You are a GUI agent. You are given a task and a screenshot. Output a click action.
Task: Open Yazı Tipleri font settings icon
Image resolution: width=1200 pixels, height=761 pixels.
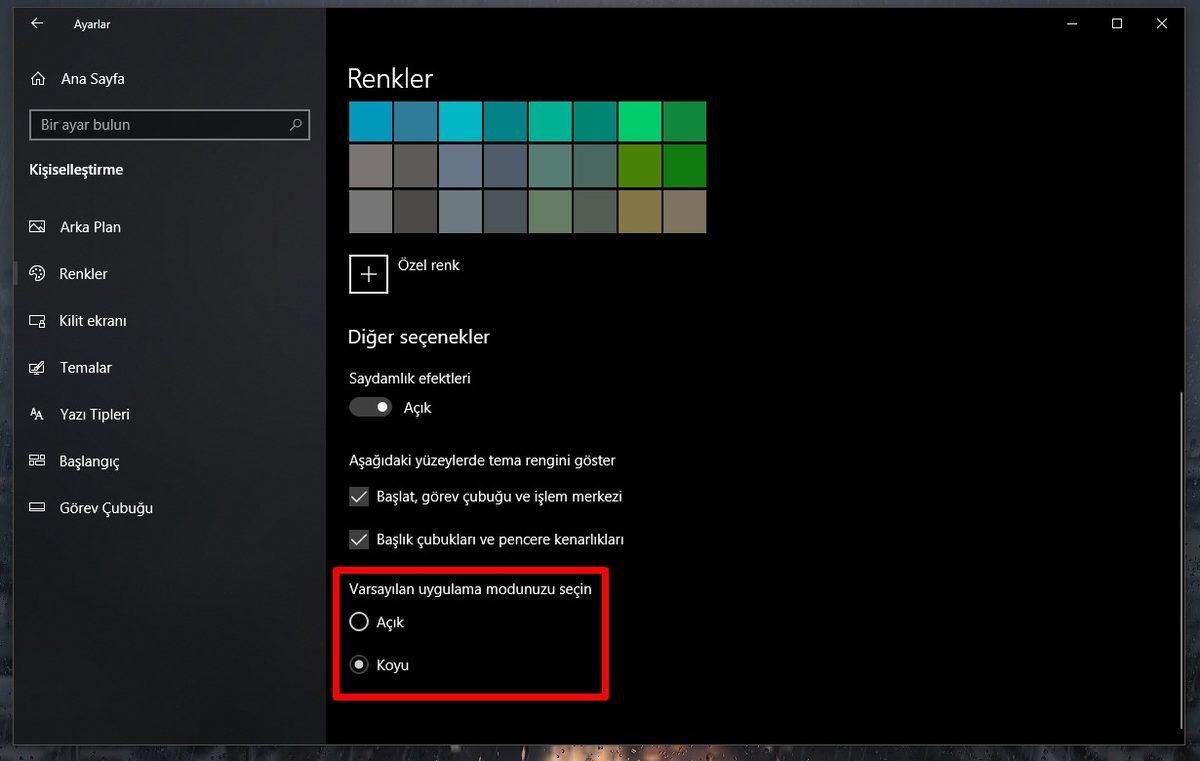[38, 414]
